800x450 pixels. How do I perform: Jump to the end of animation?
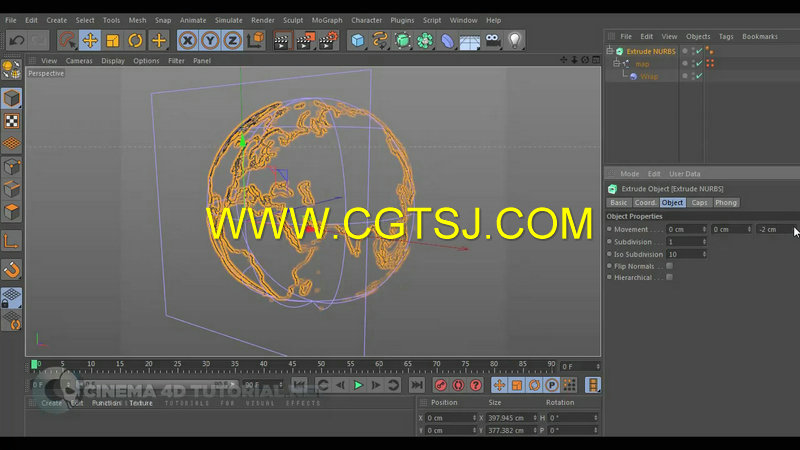[417, 385]
